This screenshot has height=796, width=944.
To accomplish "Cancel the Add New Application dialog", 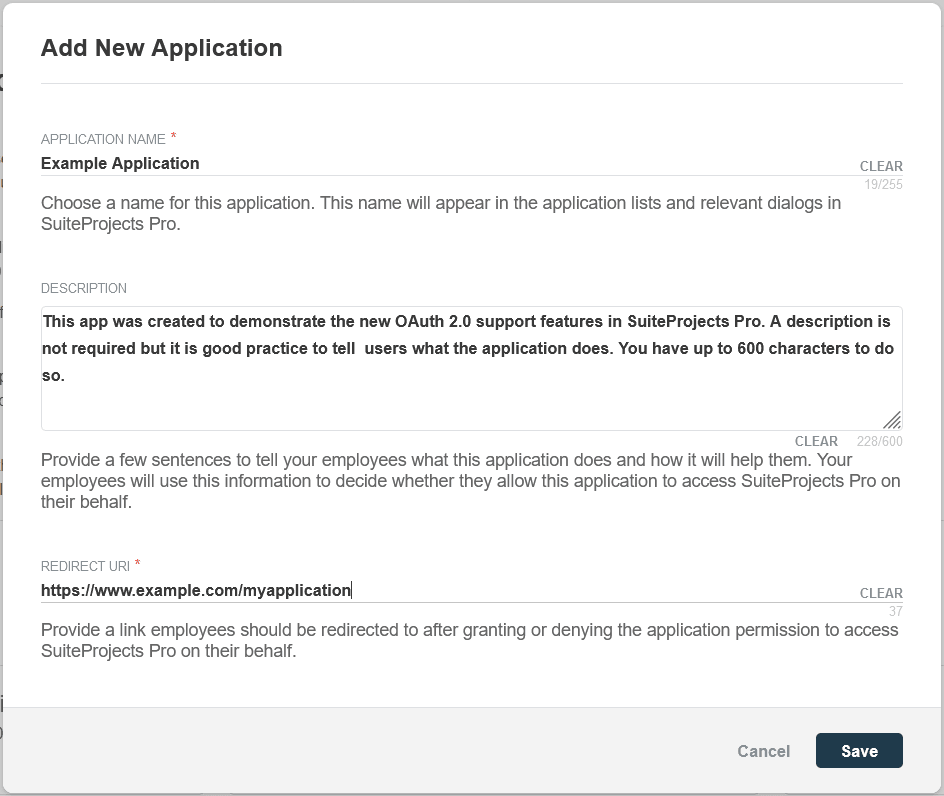I will [763, 751].
